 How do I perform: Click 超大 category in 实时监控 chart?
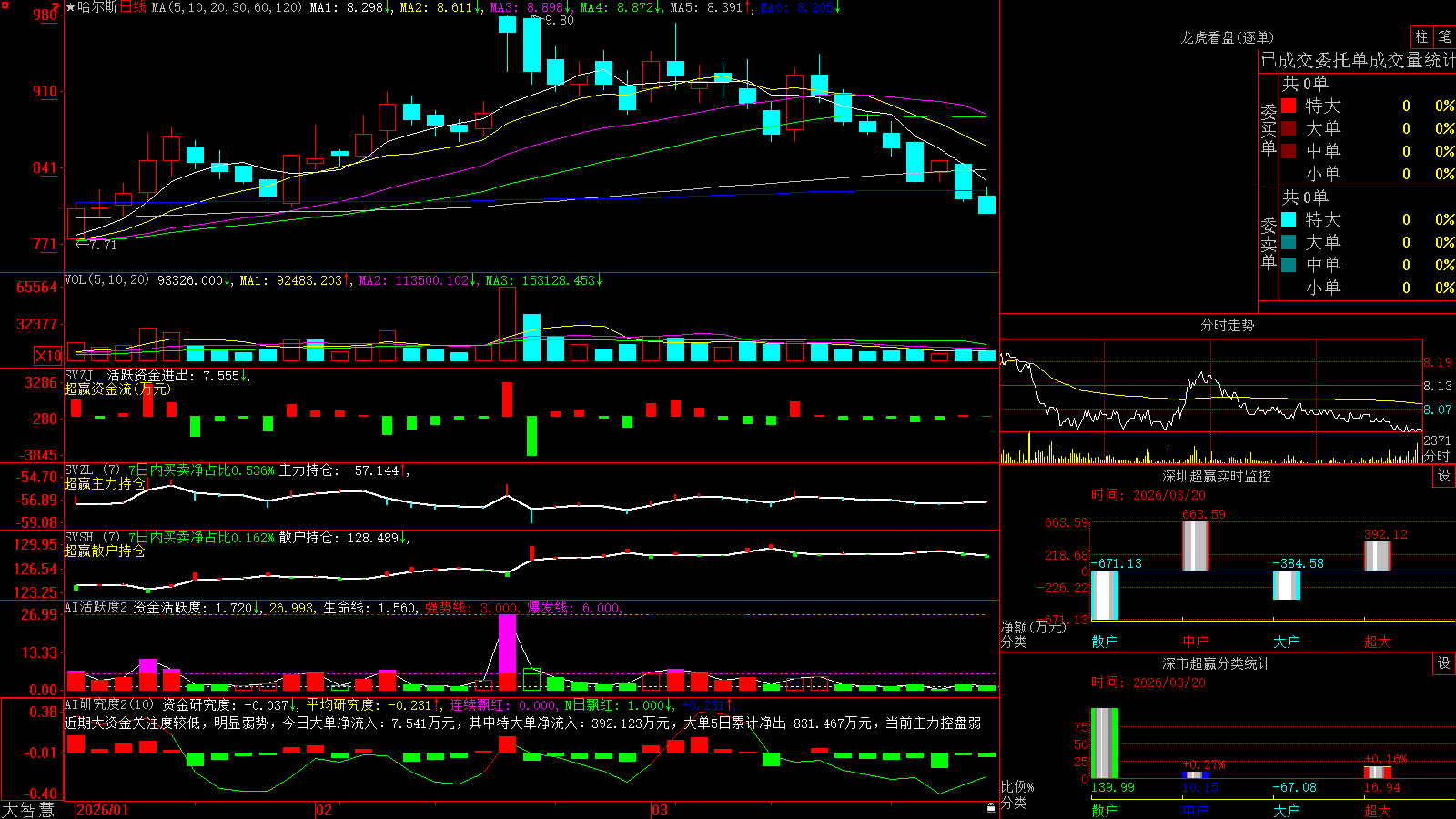coord(1378,642)
